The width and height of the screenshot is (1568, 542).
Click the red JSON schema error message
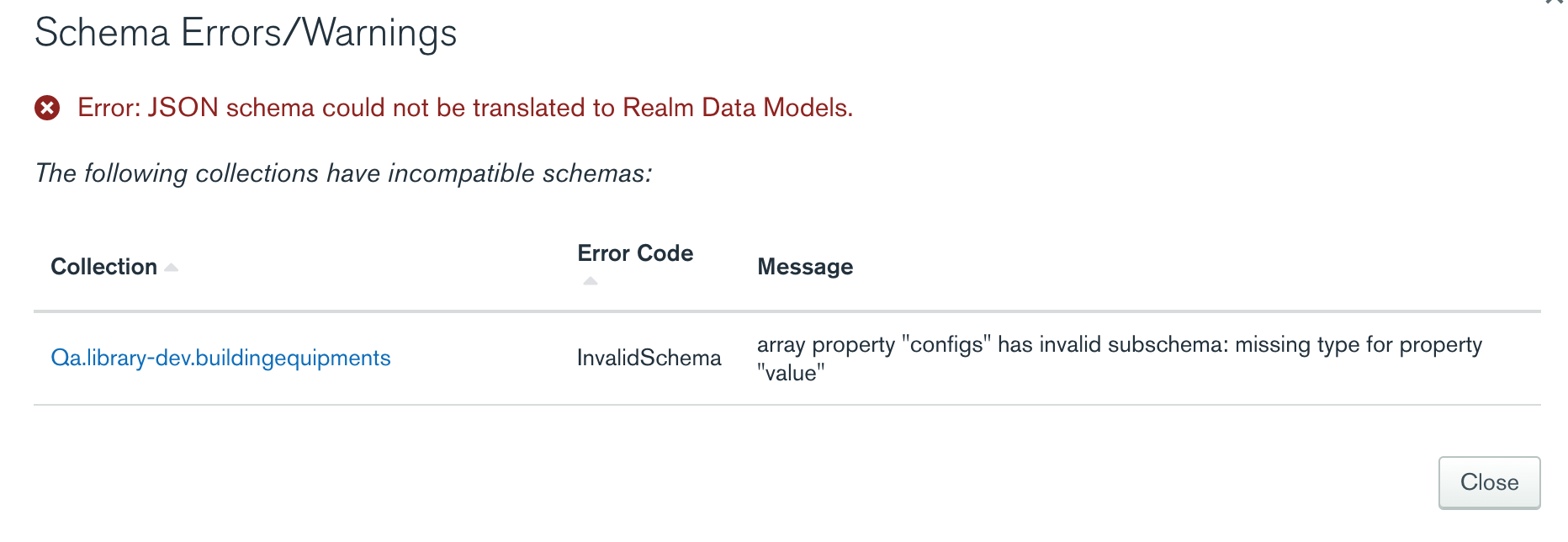tap(465, 108)
